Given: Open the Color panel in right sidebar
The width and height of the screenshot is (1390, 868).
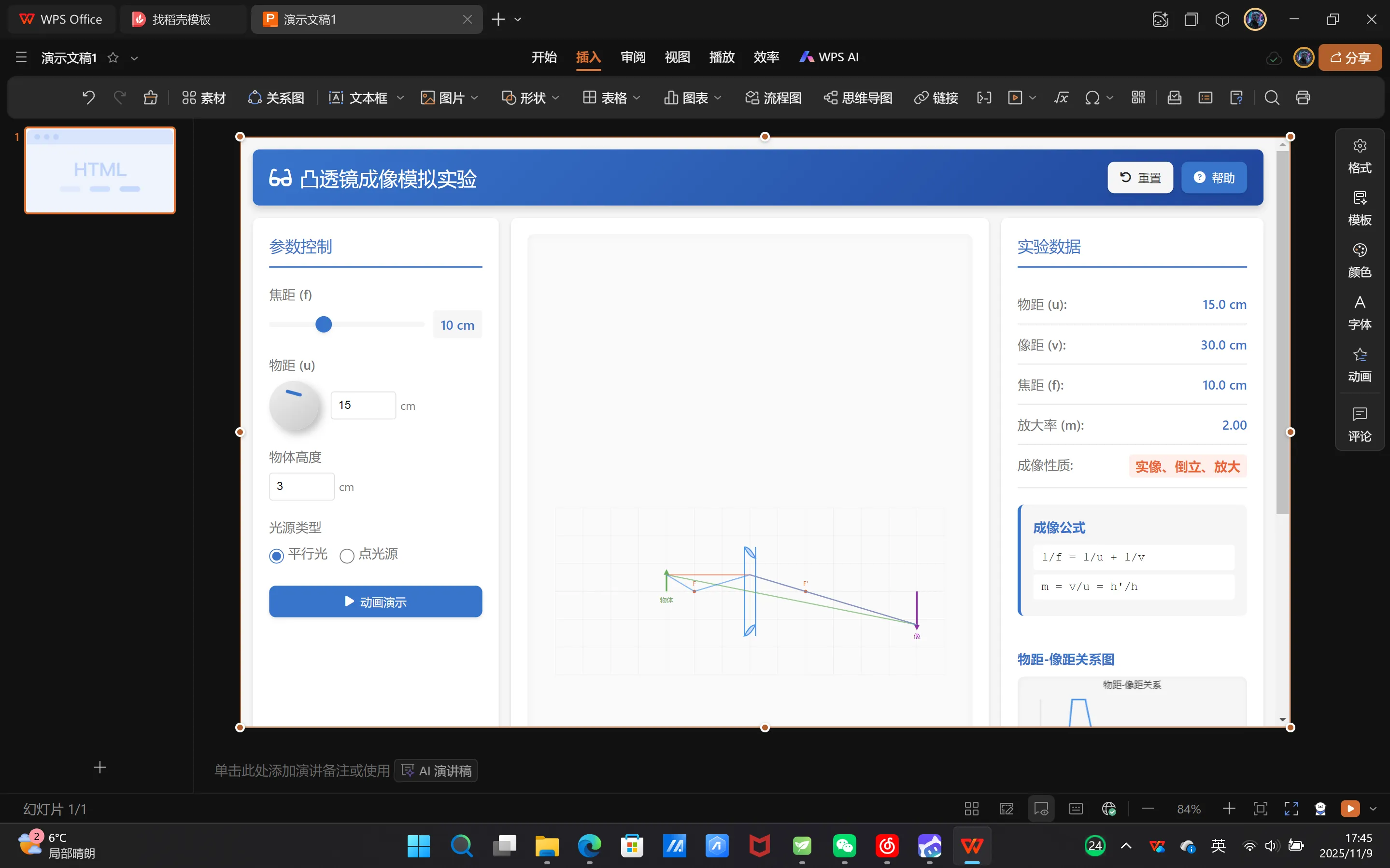Looking at the screenshot, I should click(x=1359, y=260).
